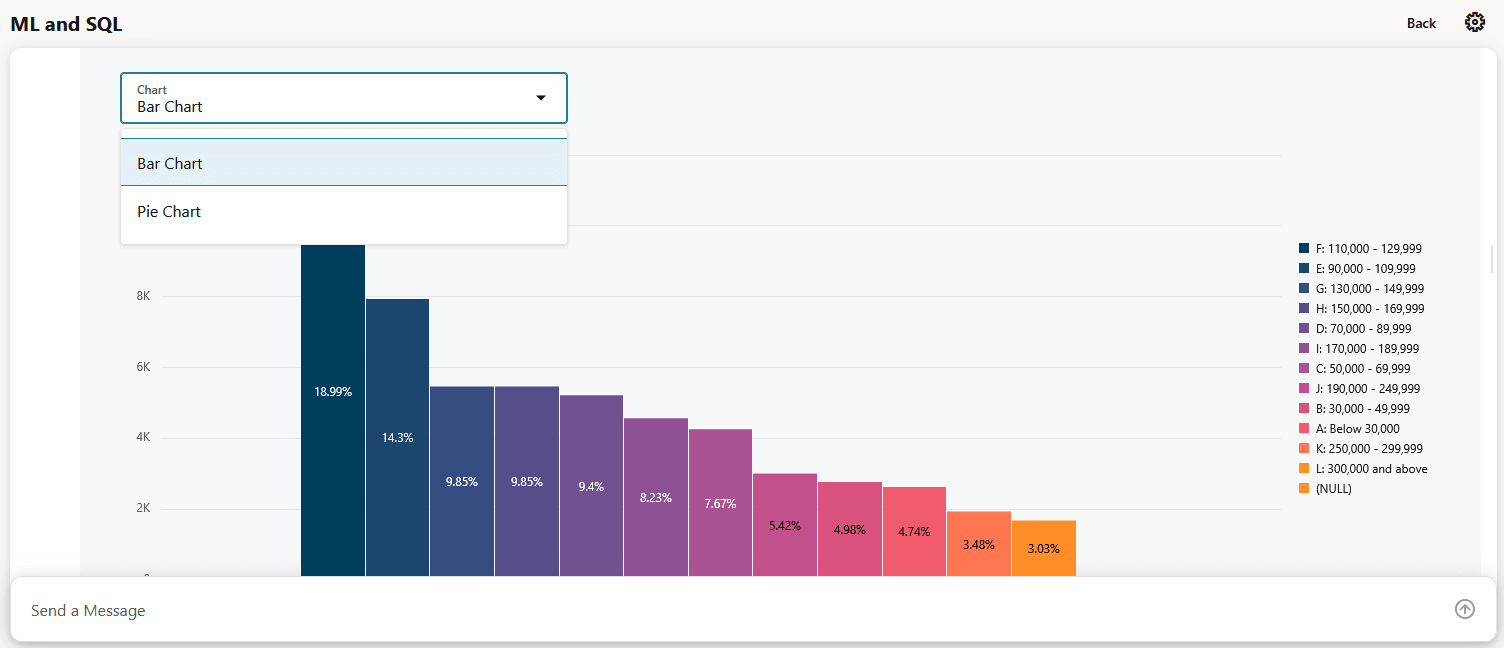The image size is (1504, 648).
Task: Click the (NULL) legend swatch
Action: click(x=1304, y=488)
